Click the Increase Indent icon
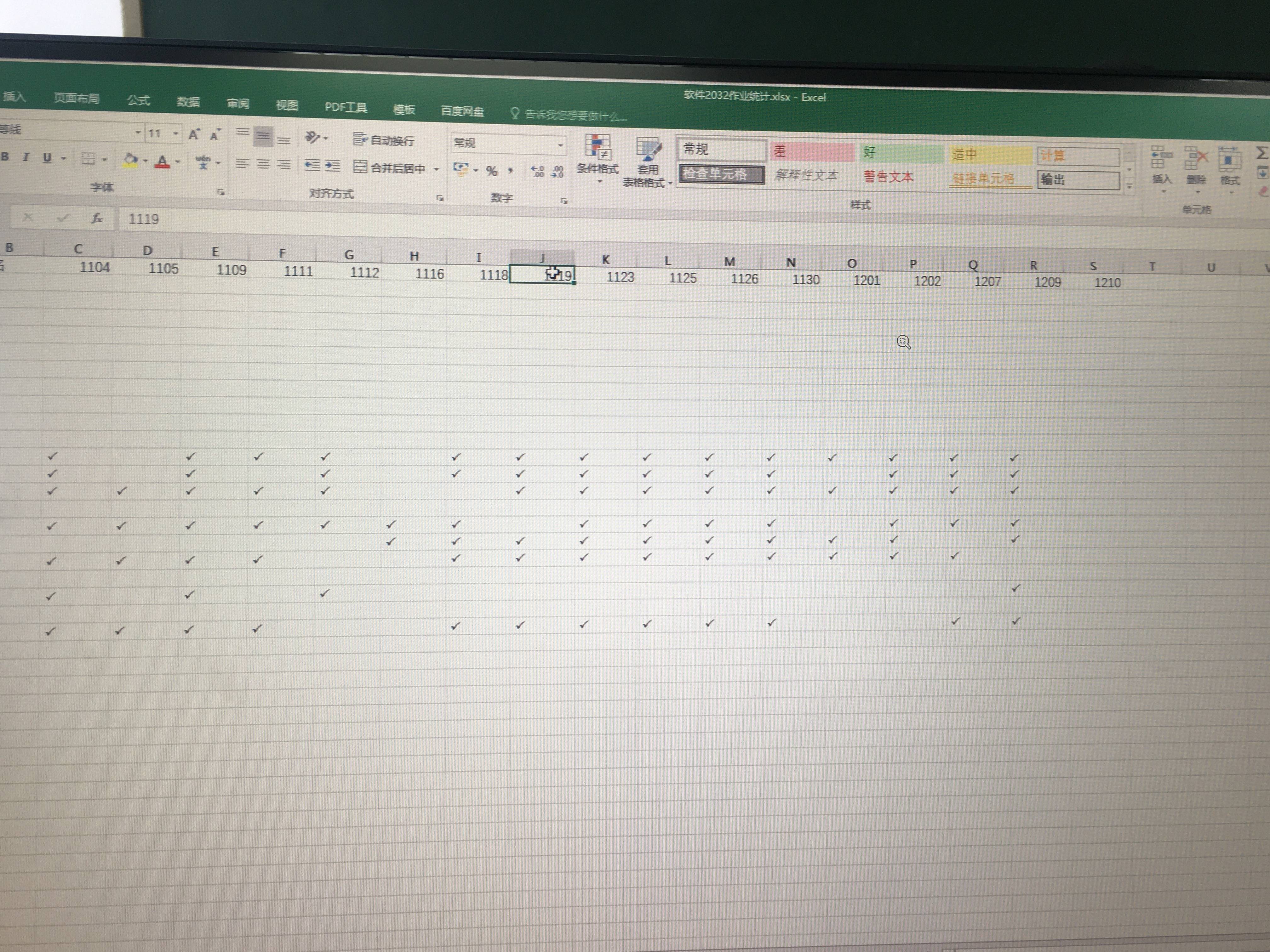Image resolution: width=1270 pixels, height=952 pixels. 332,166
